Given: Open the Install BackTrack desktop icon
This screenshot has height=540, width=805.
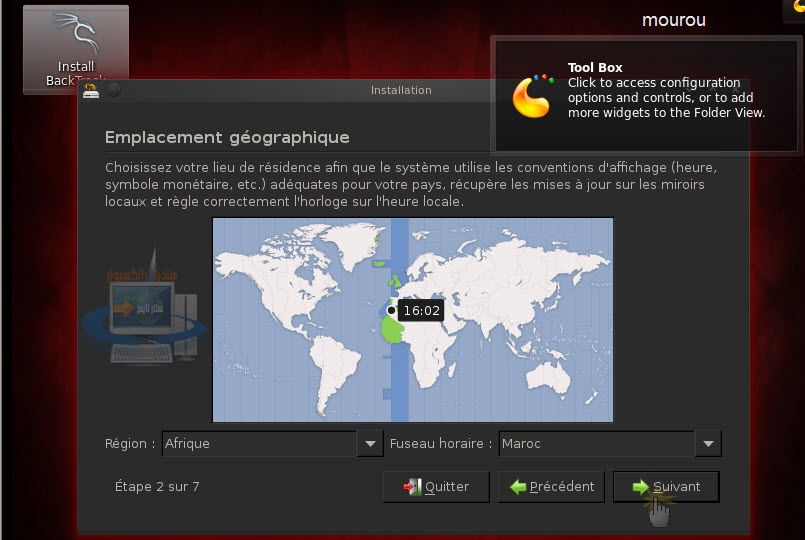Looking at the screenshot, I should point(76,48).
